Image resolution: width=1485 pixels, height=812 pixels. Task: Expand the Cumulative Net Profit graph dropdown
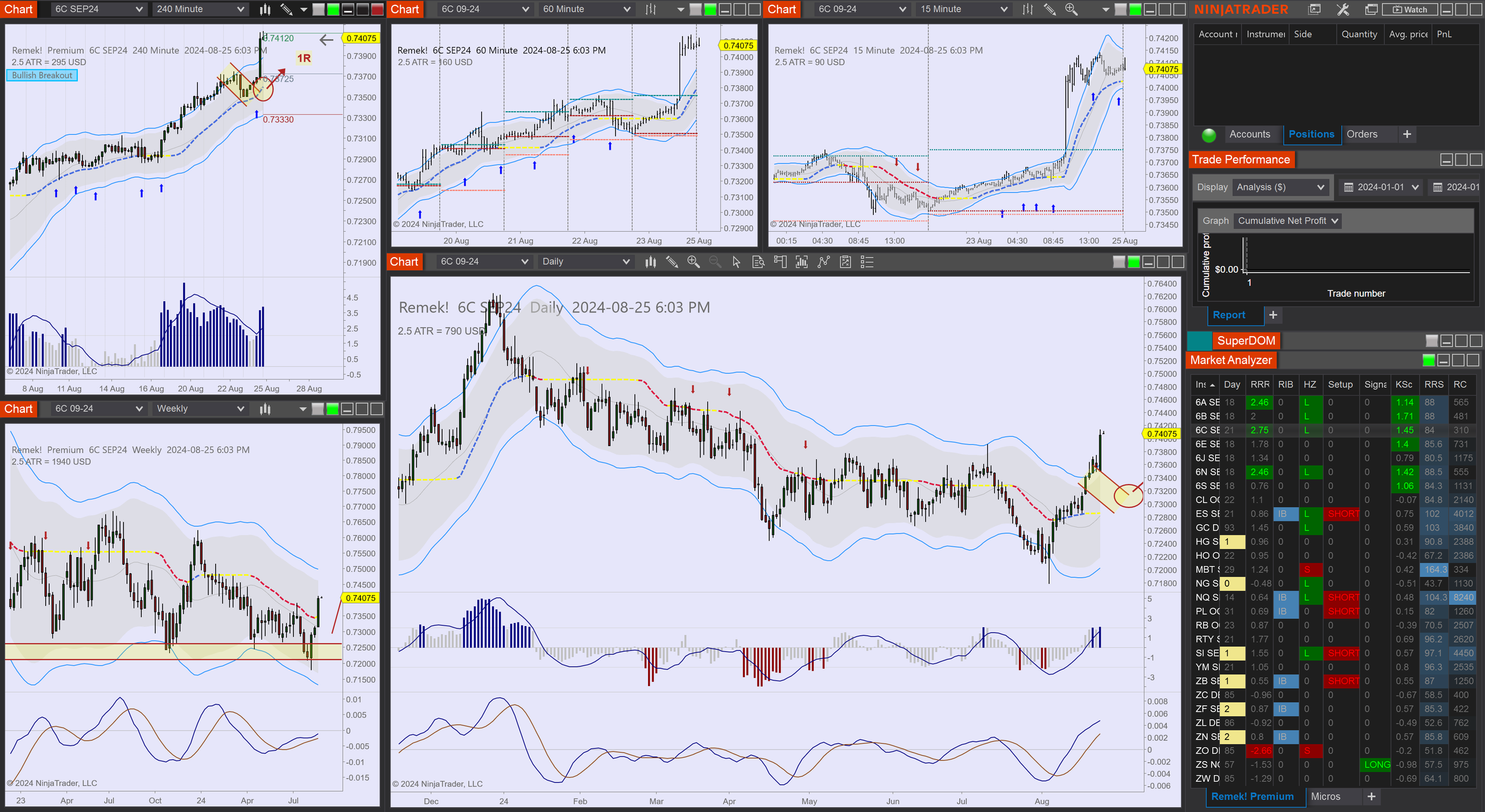click(1287, 221)
